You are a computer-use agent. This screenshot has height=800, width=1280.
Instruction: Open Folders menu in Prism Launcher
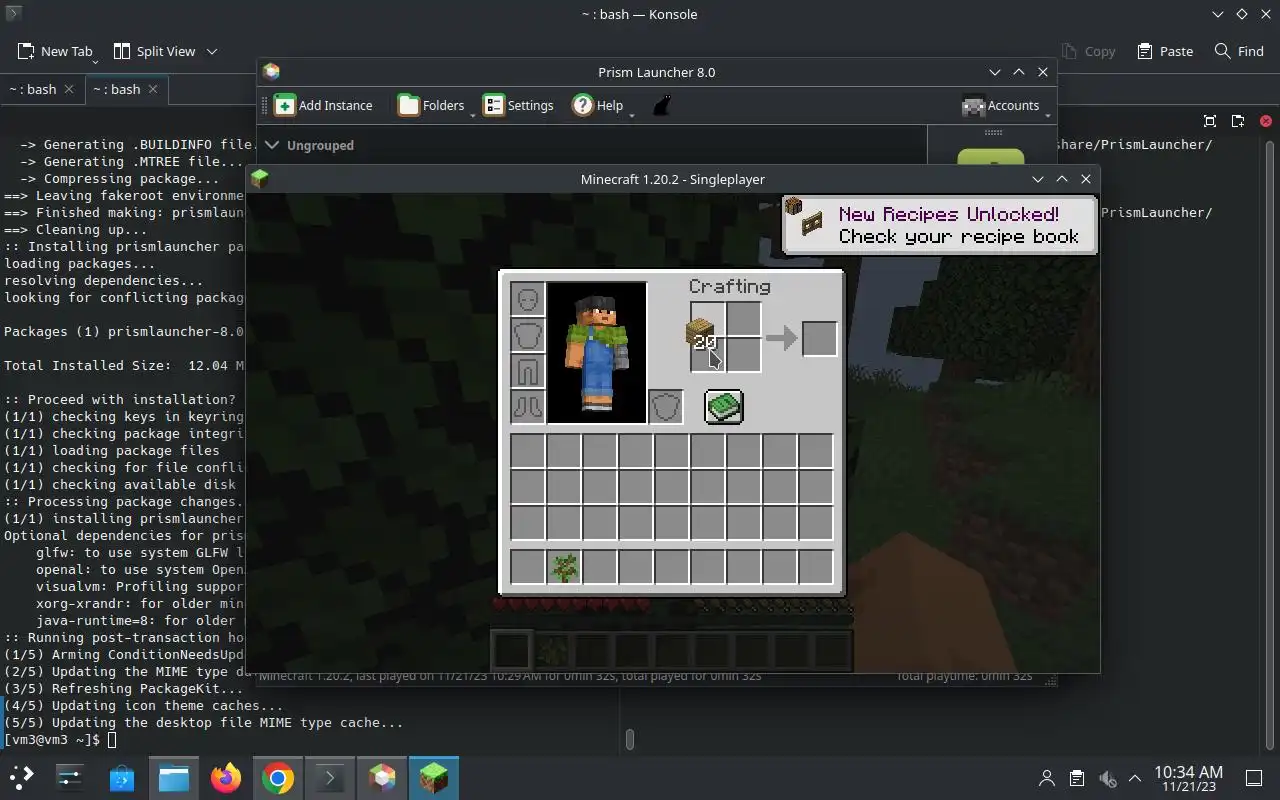click(431, 105)
